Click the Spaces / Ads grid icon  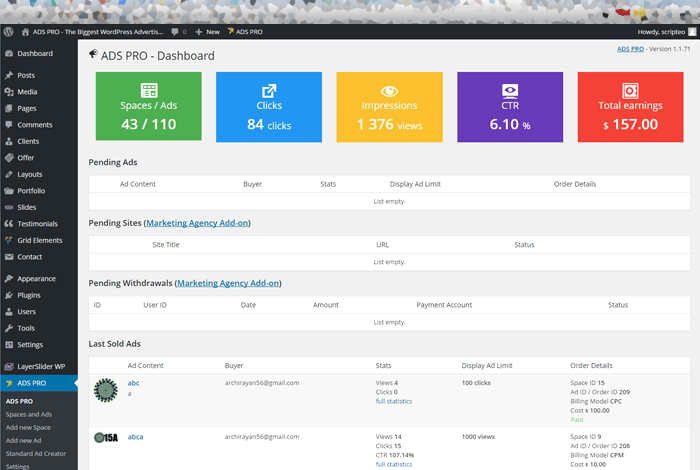tap(149, 90)
